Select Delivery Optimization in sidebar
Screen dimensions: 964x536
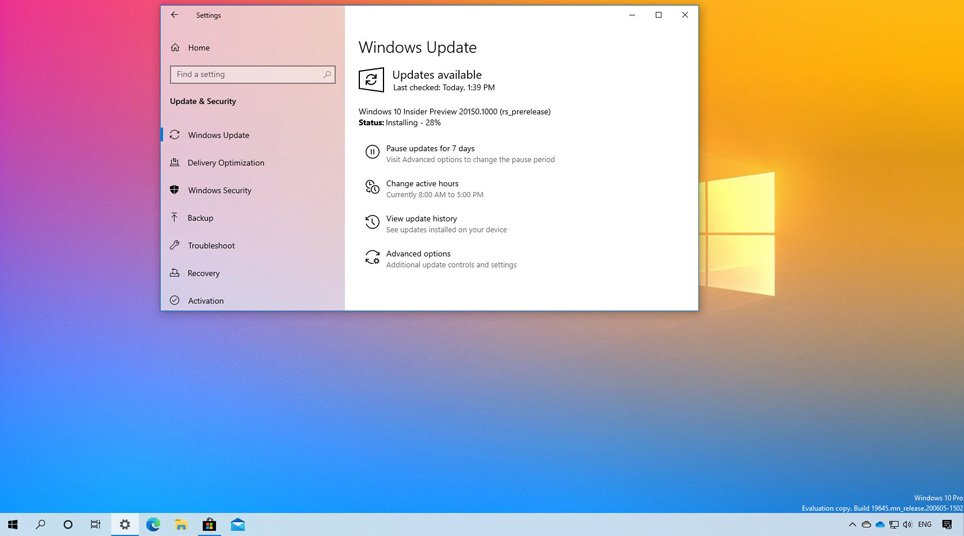226,163
